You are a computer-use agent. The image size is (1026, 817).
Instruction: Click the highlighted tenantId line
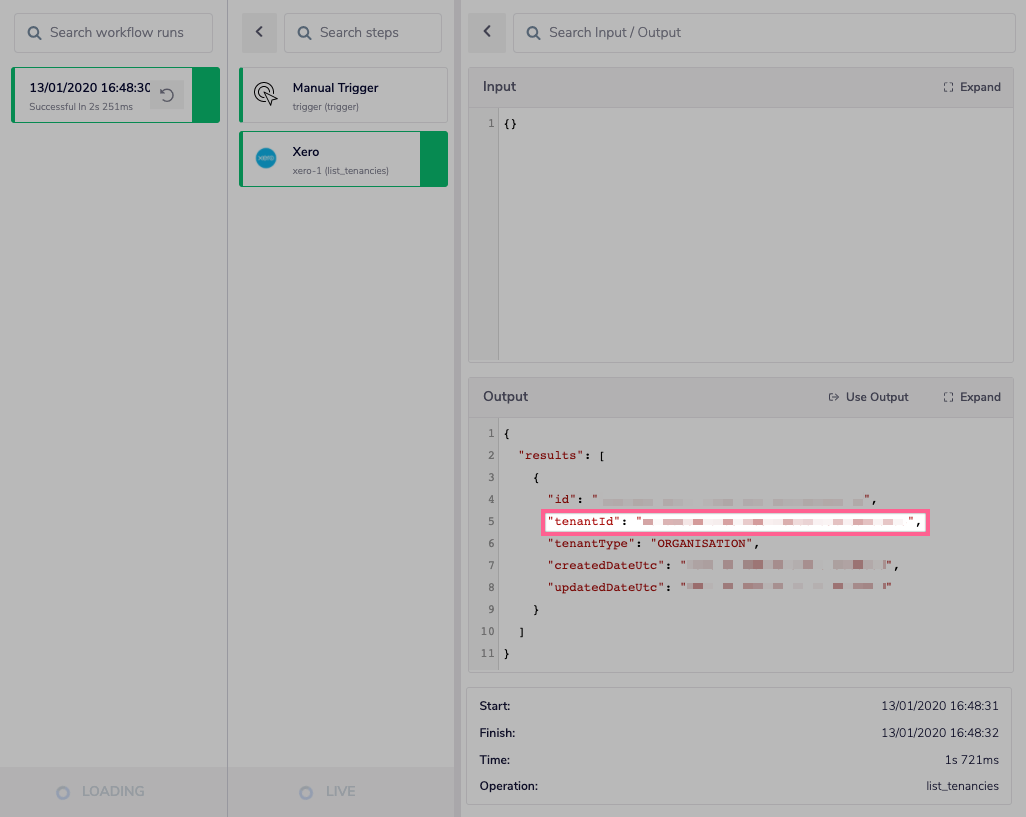(735, 521)
